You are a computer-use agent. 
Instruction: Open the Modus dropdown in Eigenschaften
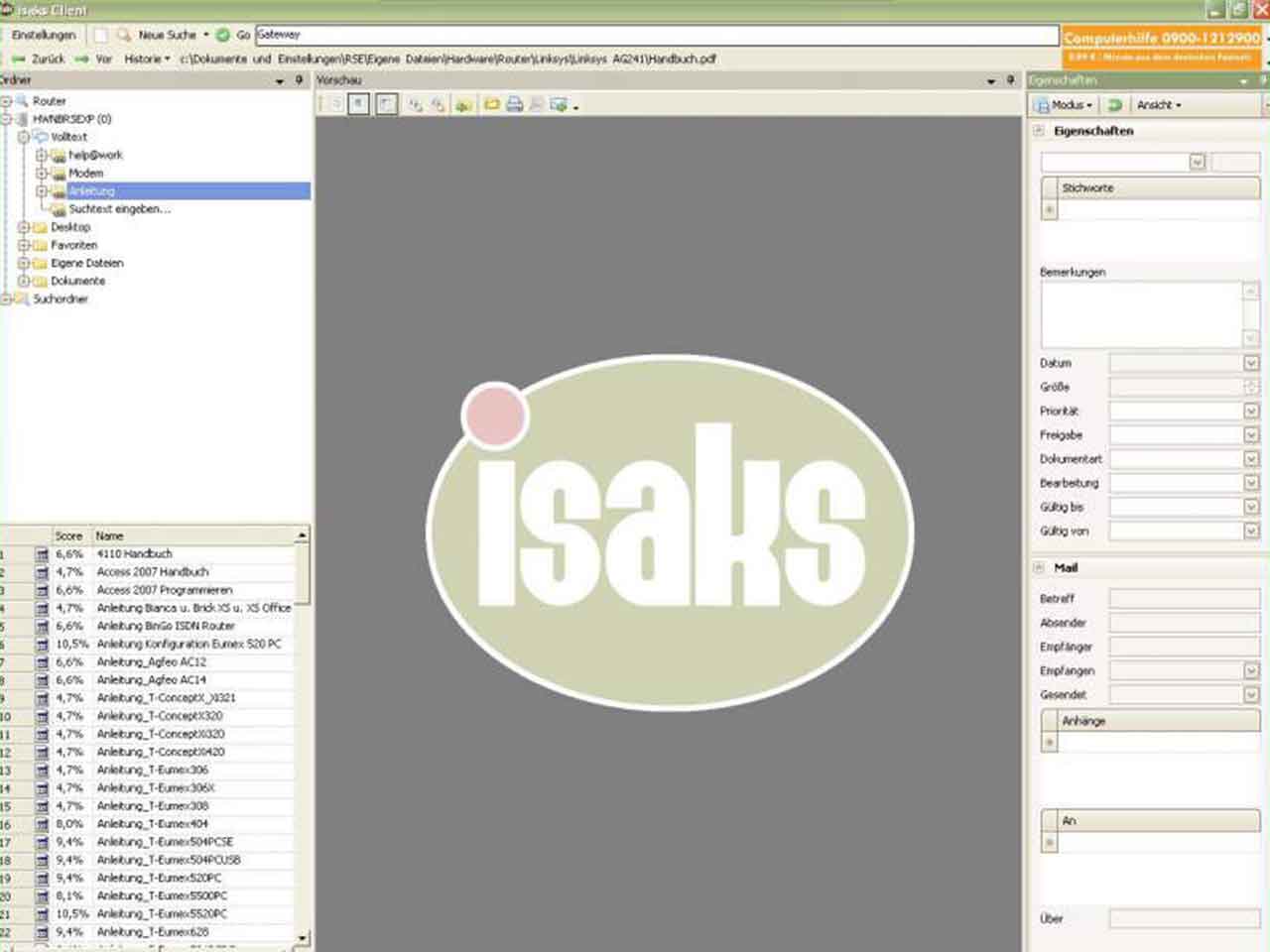1064,105
